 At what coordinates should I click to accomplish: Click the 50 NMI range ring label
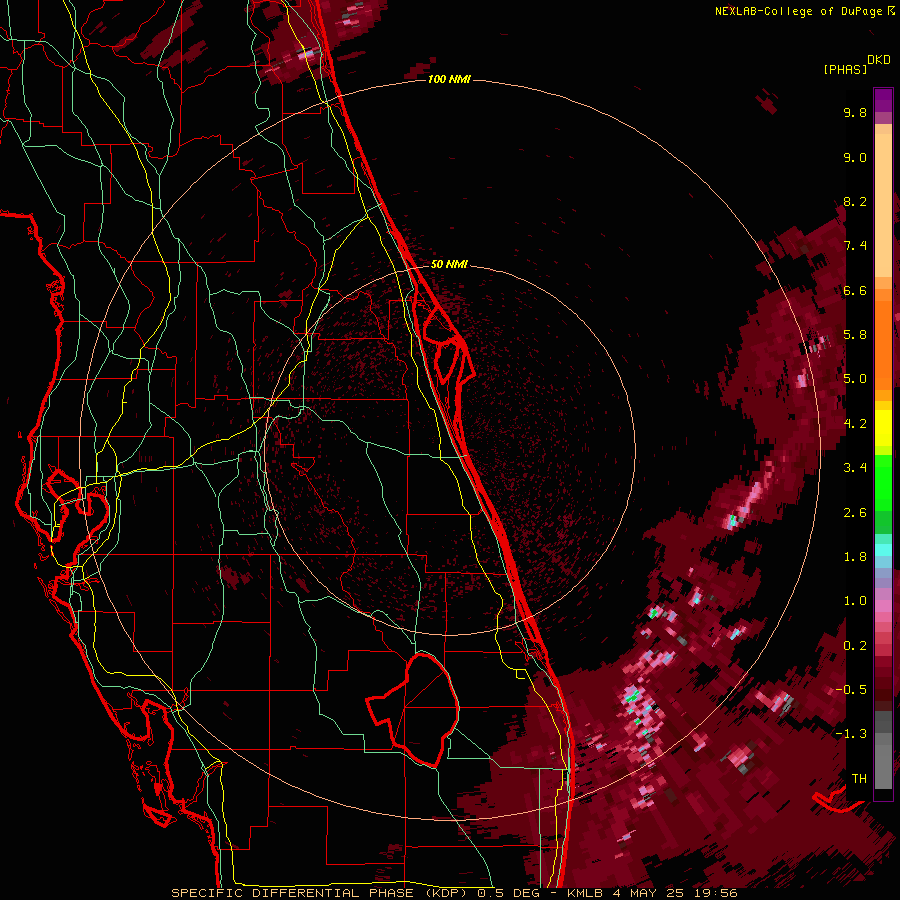[x=449, y=264]
